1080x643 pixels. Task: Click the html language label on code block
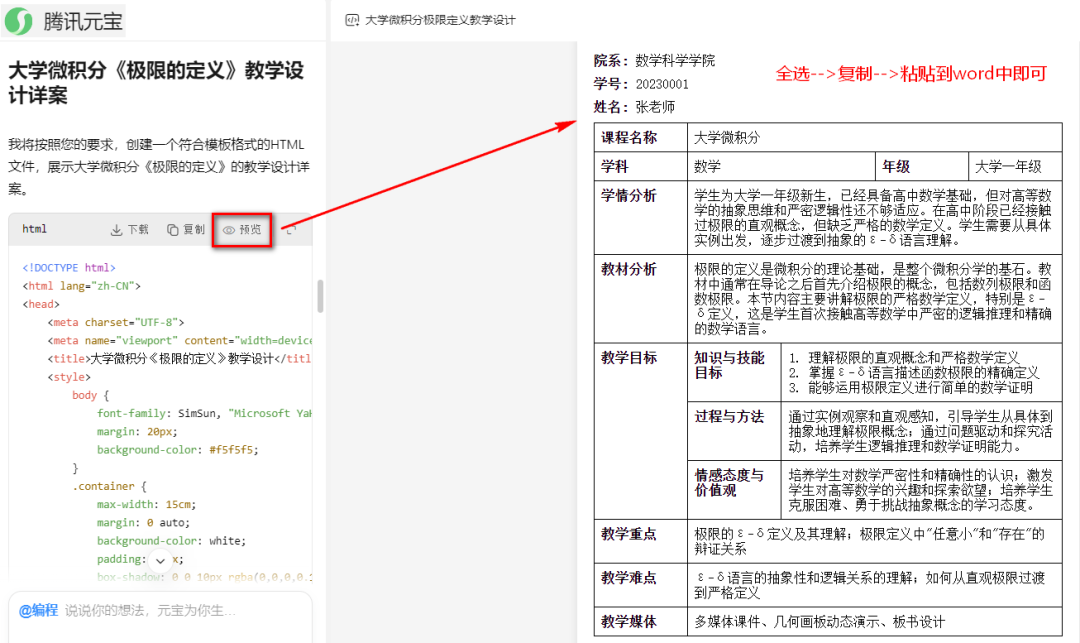(33, 229)
